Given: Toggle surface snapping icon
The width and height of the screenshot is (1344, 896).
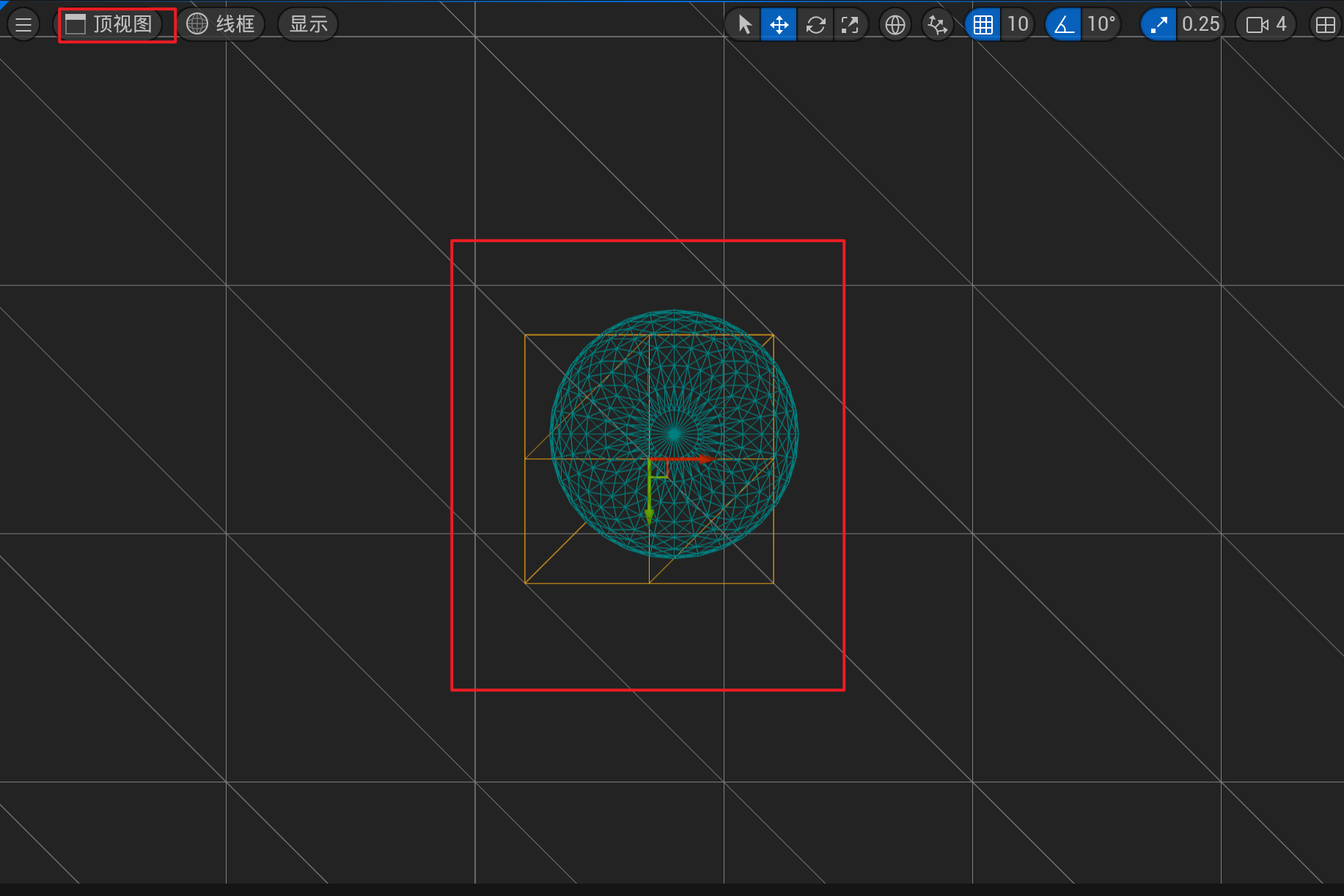Looking at the screenshot, I should (x=937, y=24).
